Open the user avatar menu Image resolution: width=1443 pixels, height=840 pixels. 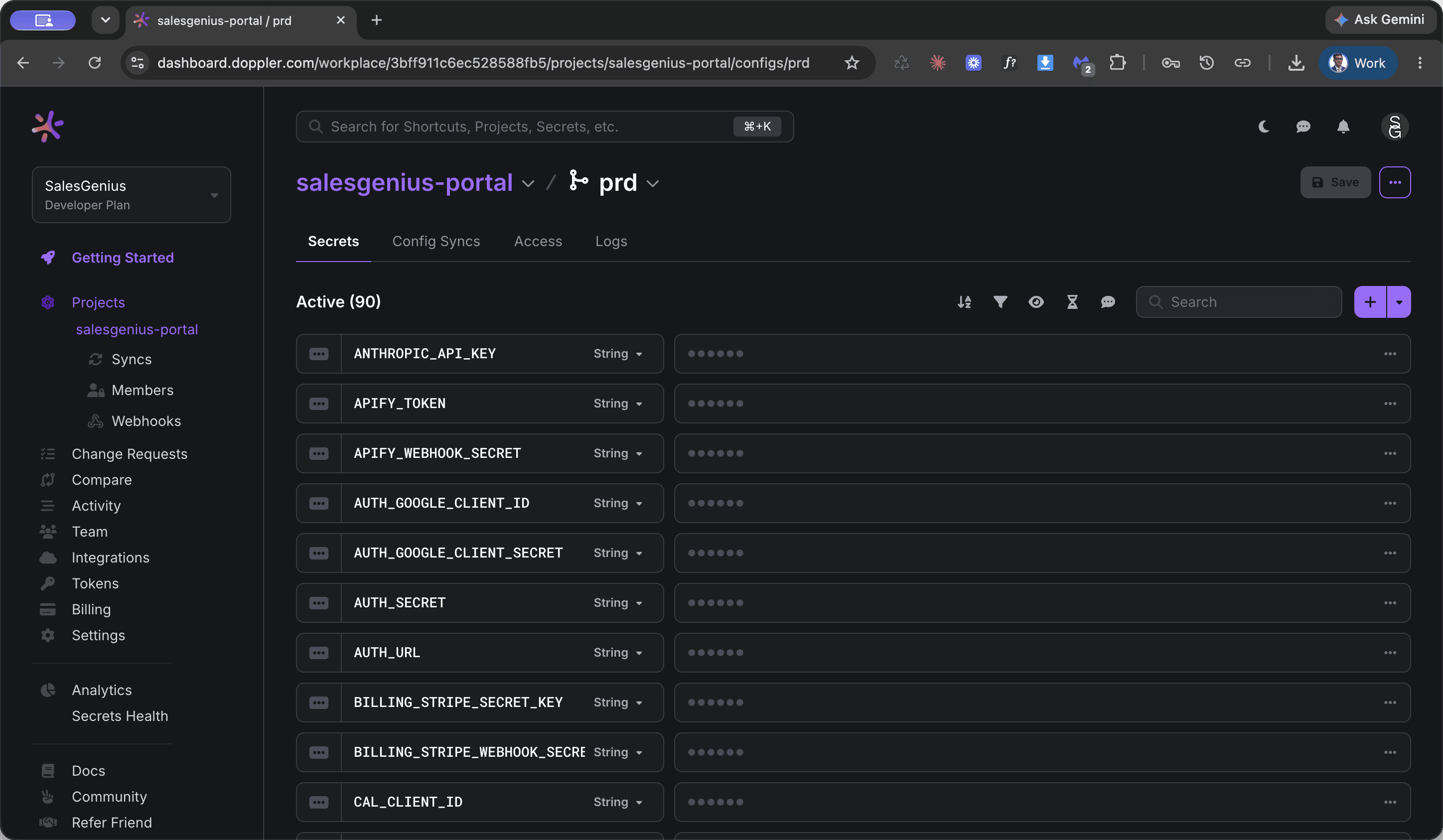[x=1395, y=127]
